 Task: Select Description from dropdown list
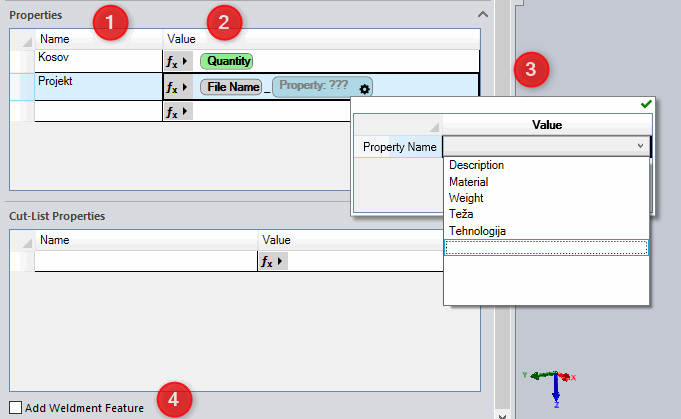click(x=476, y=165)
